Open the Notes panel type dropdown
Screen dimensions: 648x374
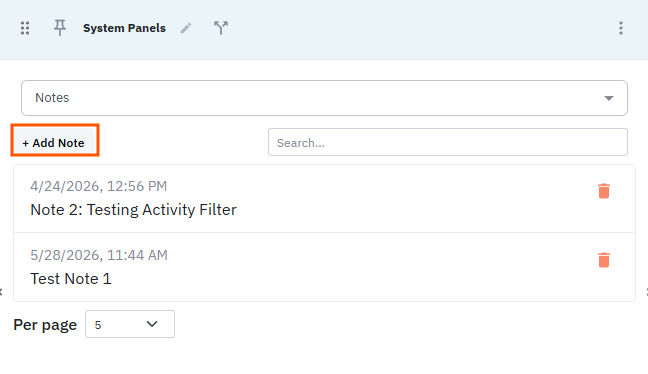[324, 98]
